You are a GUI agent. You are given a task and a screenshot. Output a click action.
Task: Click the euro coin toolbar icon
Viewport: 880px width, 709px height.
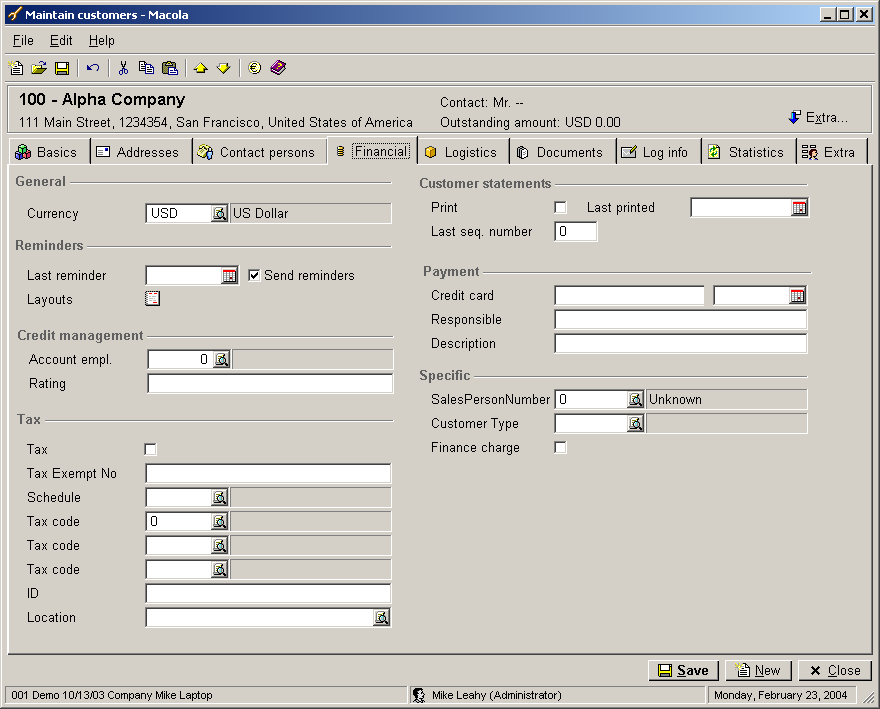[255, 68]
